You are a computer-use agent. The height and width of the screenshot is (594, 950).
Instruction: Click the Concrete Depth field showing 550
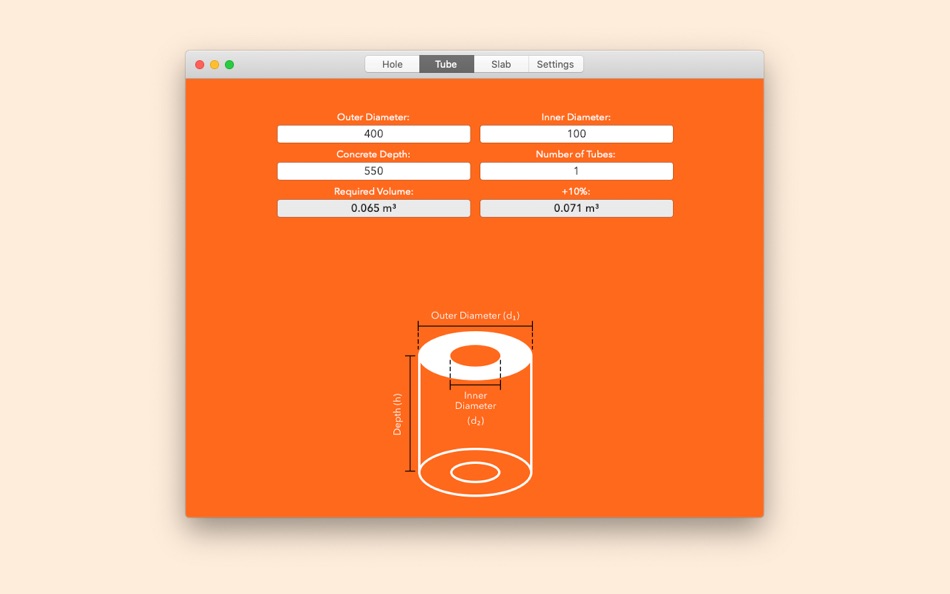click(374, 171)
